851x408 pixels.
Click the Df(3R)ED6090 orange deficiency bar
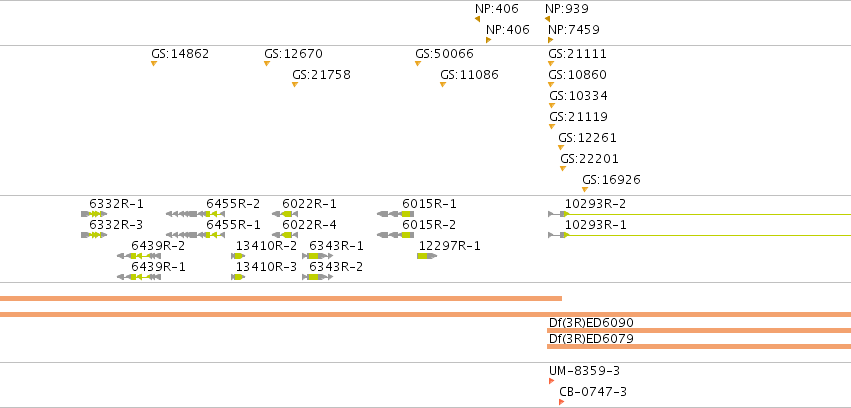click(699, 330)
